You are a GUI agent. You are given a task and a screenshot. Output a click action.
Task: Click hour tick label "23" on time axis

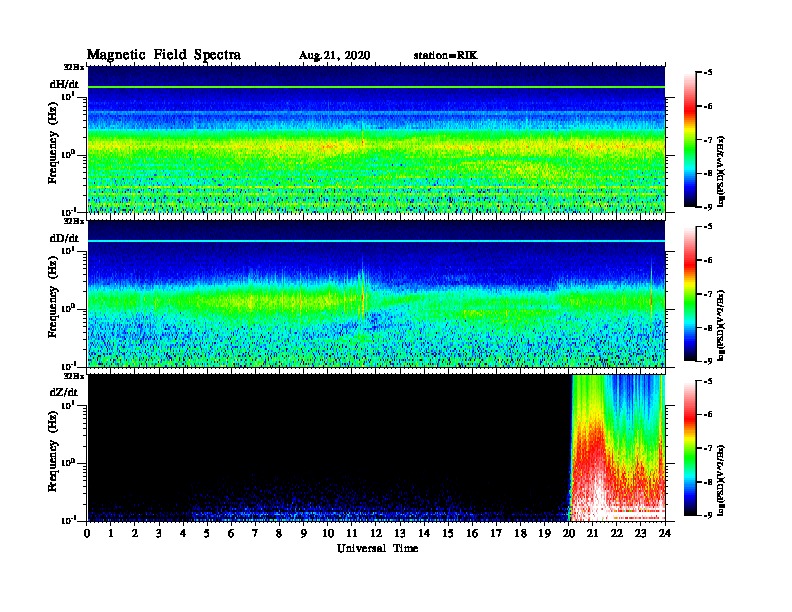pos(641,533)
